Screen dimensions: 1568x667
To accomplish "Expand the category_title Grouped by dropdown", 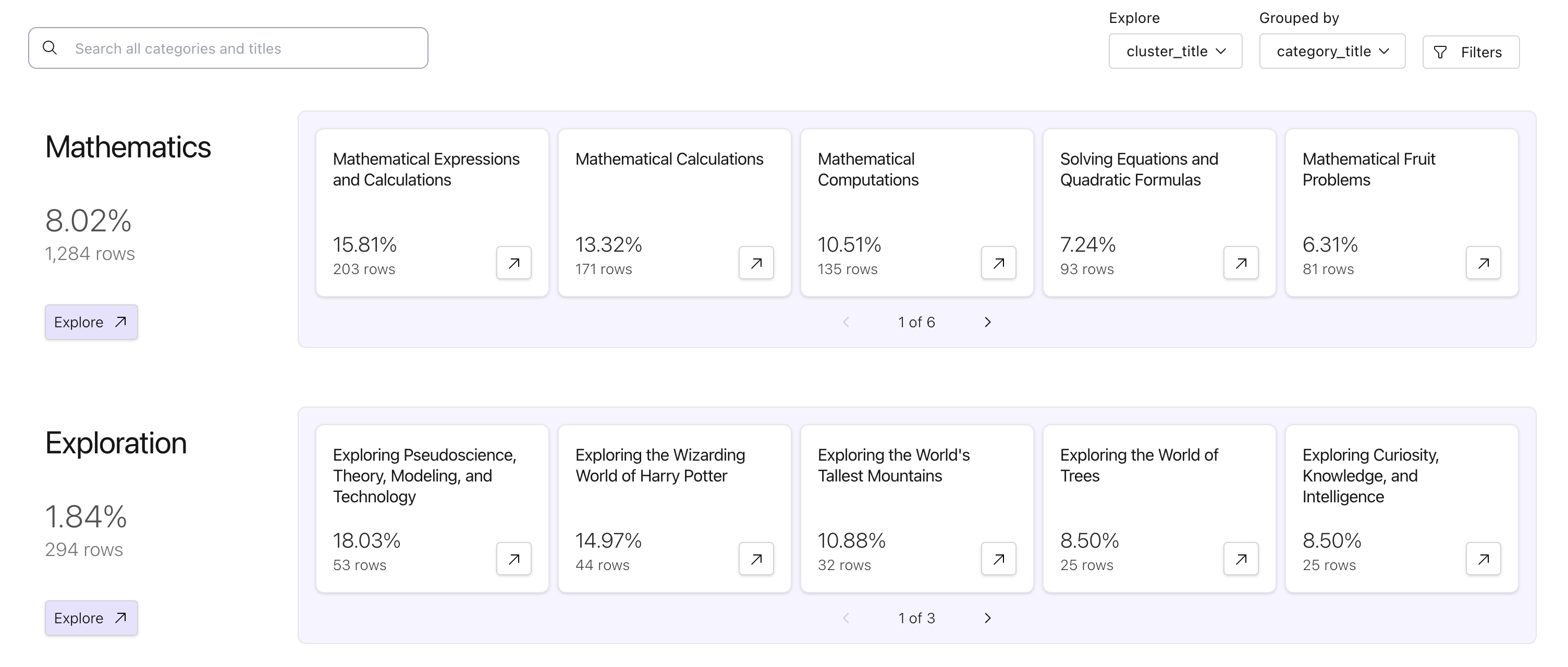I will pyautogui.click(x=1332, y=51).
